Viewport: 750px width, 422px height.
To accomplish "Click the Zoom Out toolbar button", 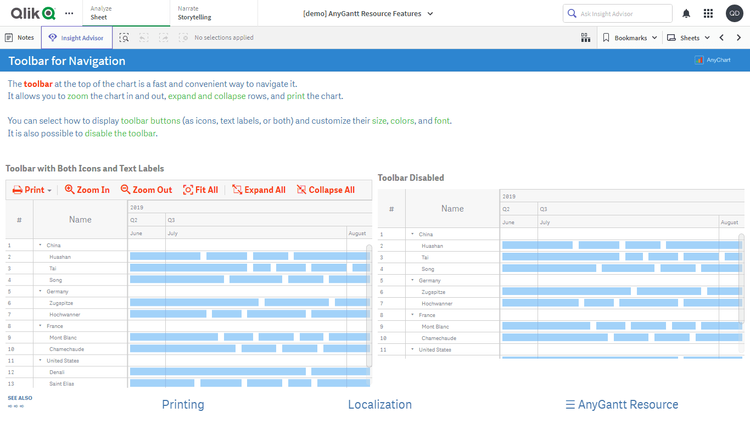I will point(146,190).
